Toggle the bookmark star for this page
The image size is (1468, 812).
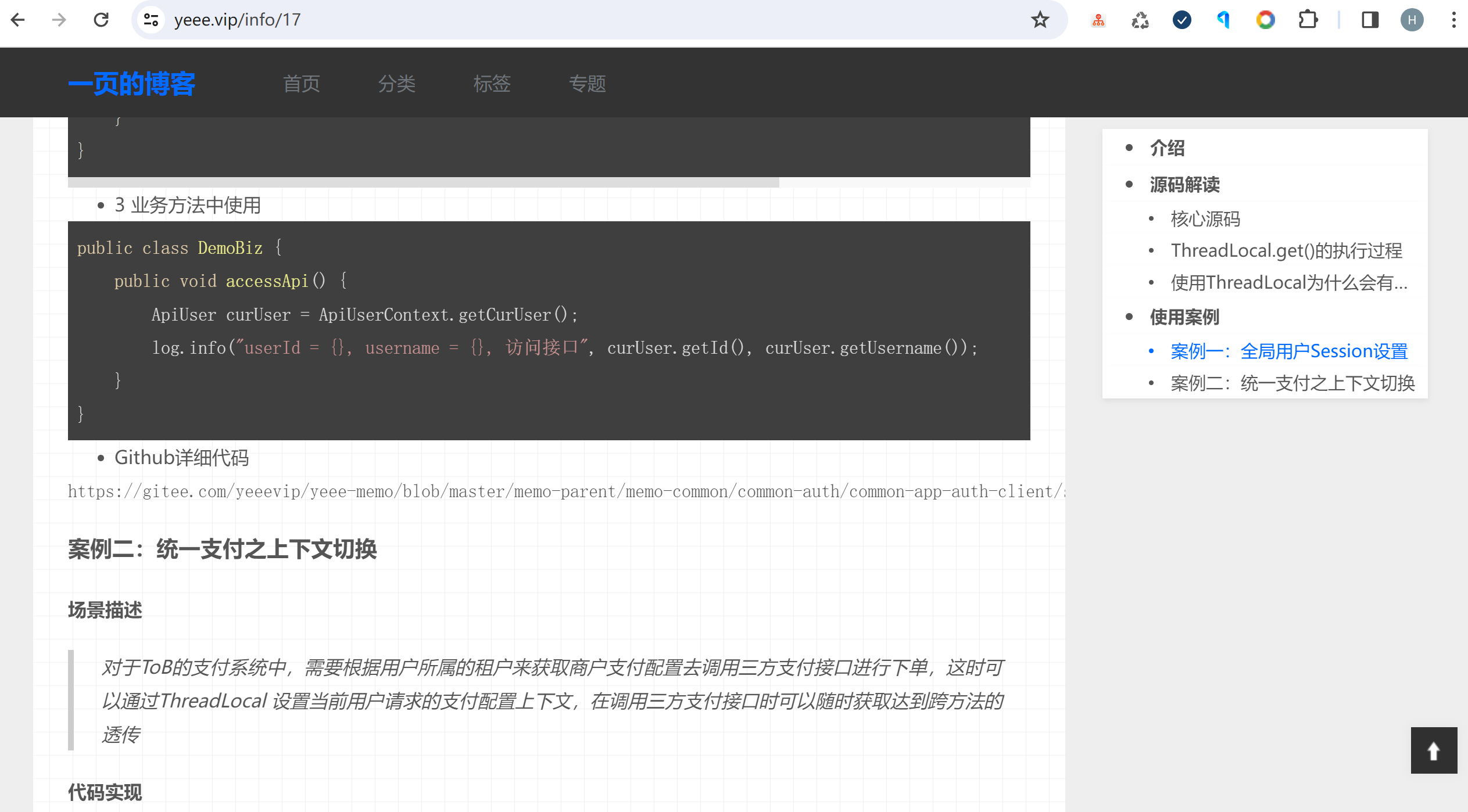[x=1040, y=19]
